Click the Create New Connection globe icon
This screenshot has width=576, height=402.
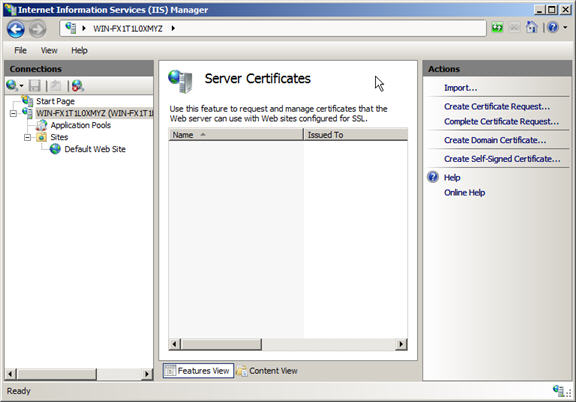pyautogui.click(x=11, y=85)
